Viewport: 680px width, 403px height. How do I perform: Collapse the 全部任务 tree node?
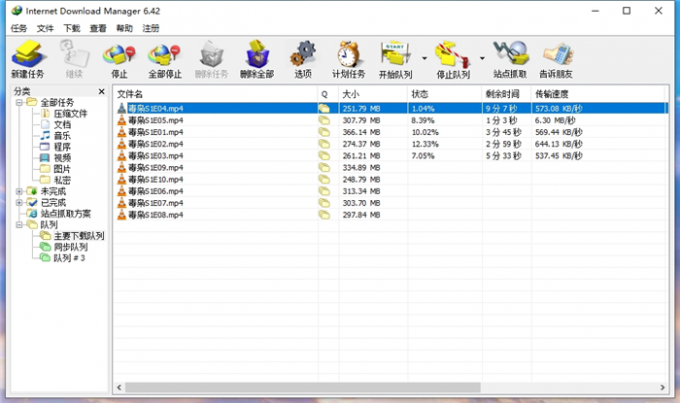click(x=19, y=103)
